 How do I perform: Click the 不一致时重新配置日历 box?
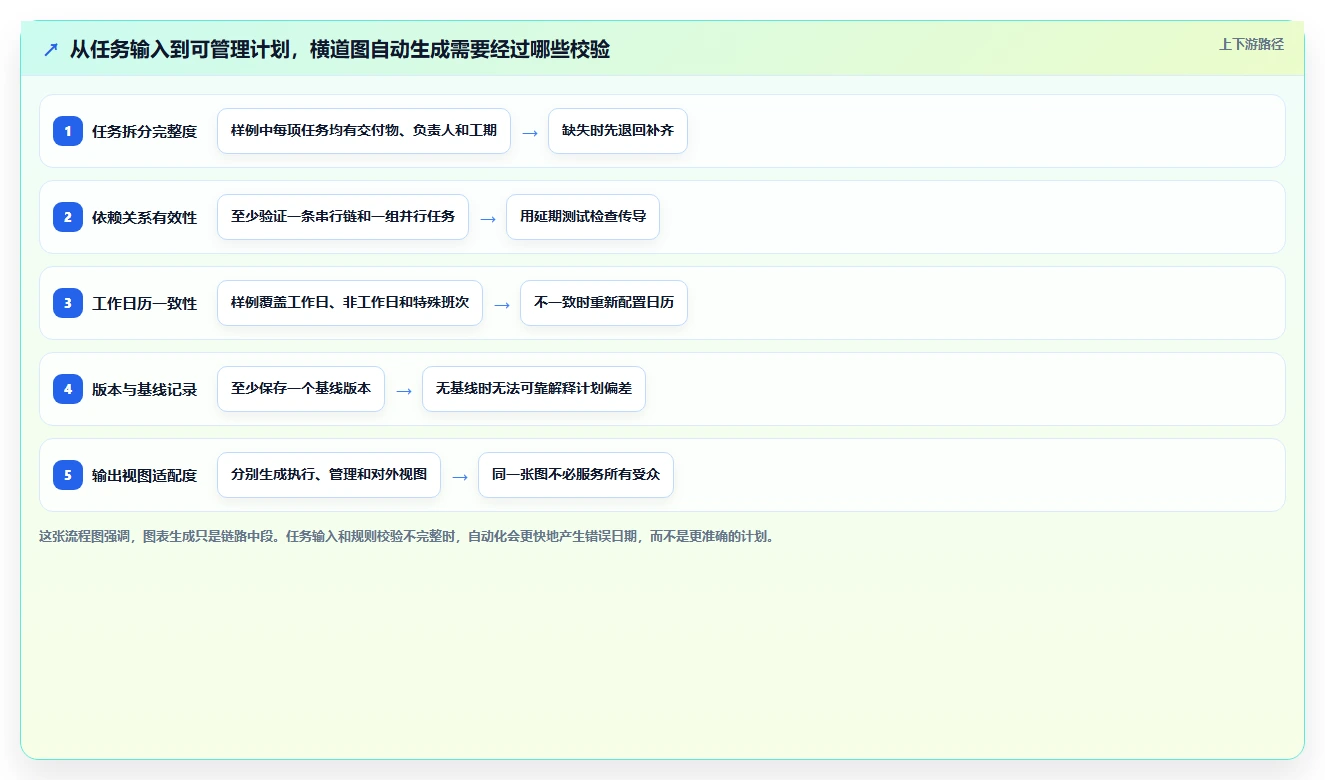pos(604,303)
